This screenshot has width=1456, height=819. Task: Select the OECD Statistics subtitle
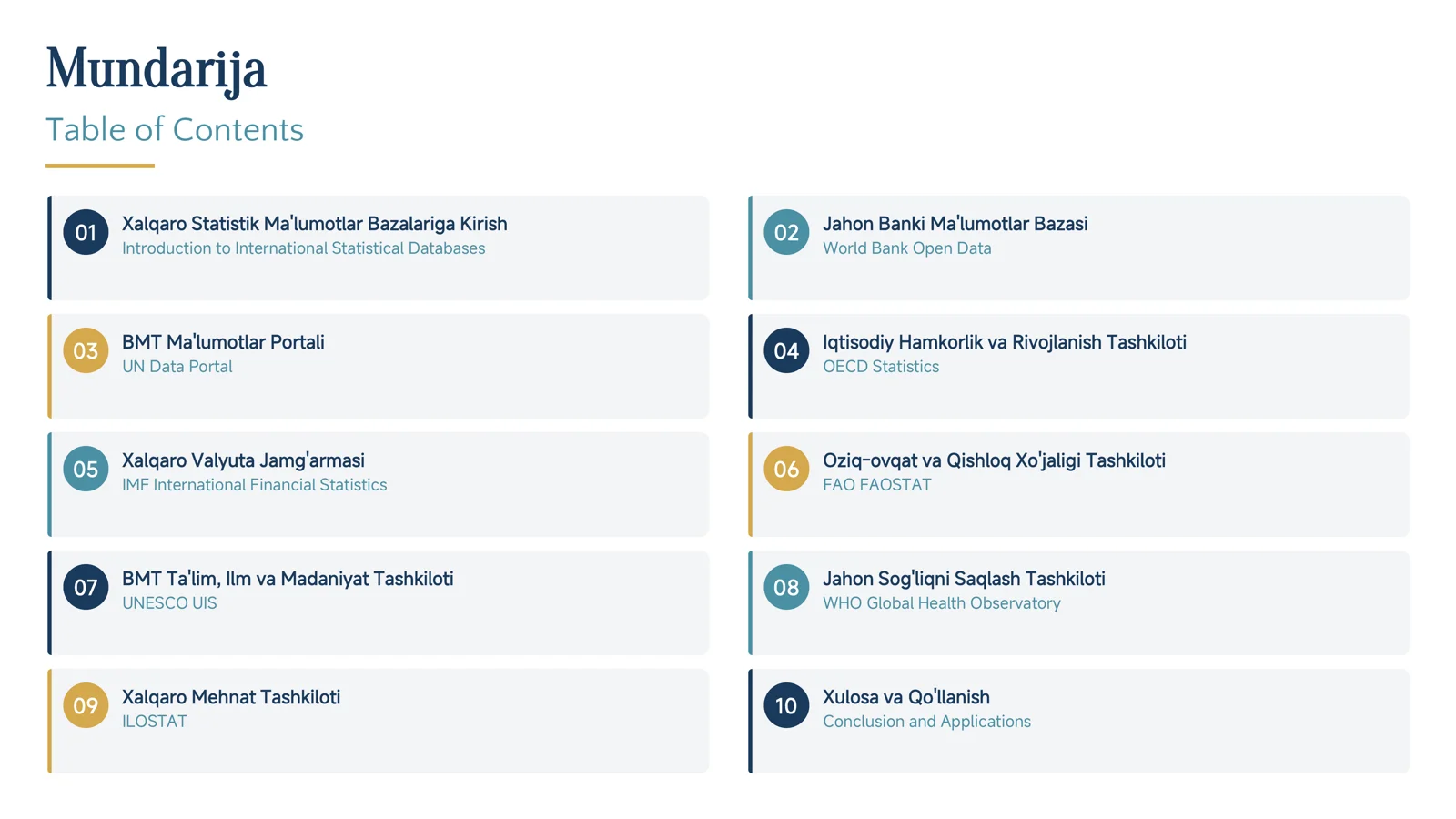point(881,367)
